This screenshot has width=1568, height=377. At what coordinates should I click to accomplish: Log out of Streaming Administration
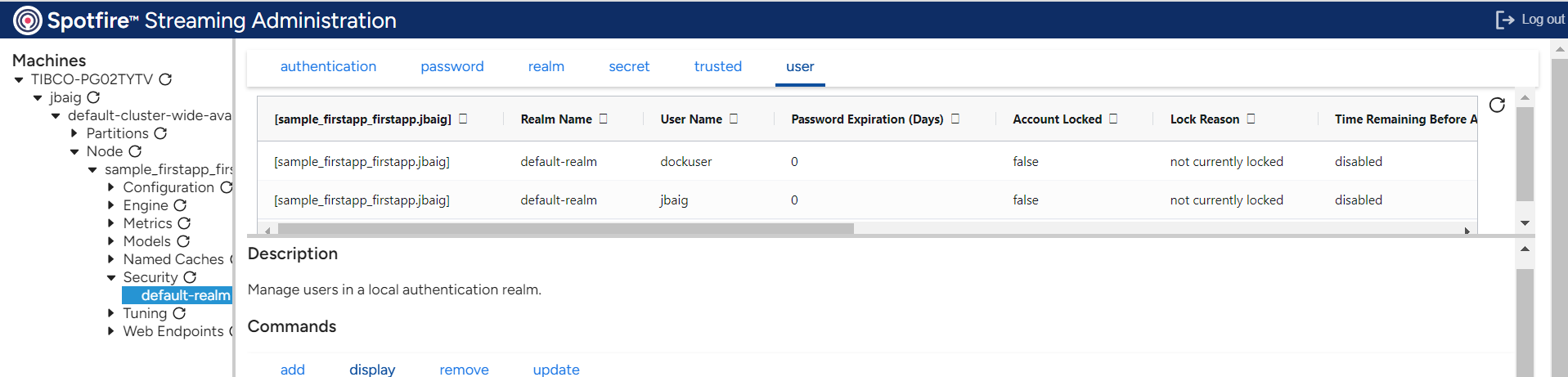pos(1530,20)
